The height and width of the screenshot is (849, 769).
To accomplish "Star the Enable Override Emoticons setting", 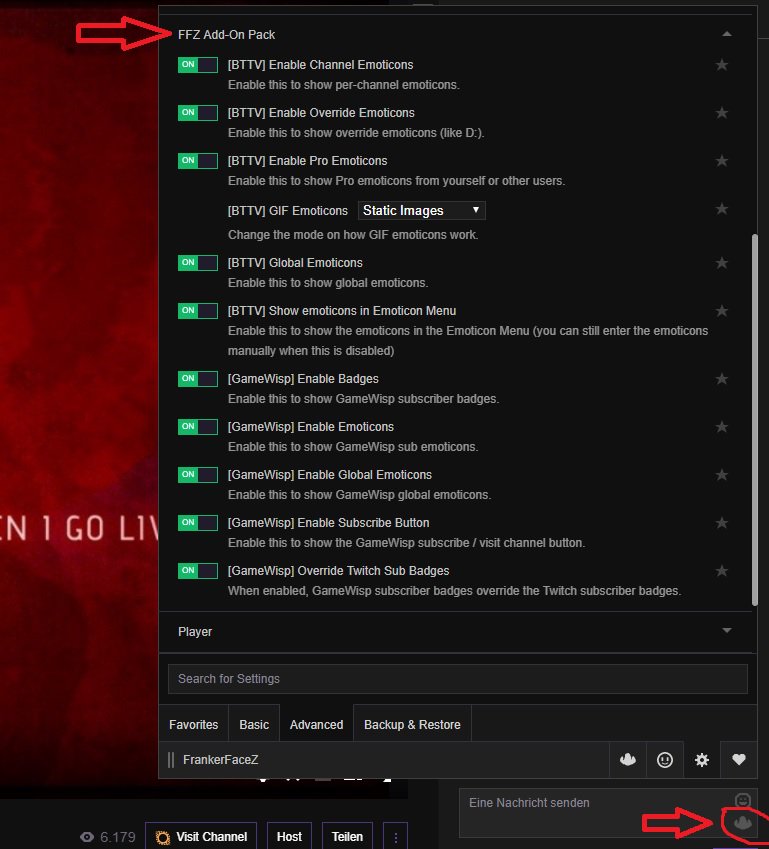I will click(x=721, y=113).
